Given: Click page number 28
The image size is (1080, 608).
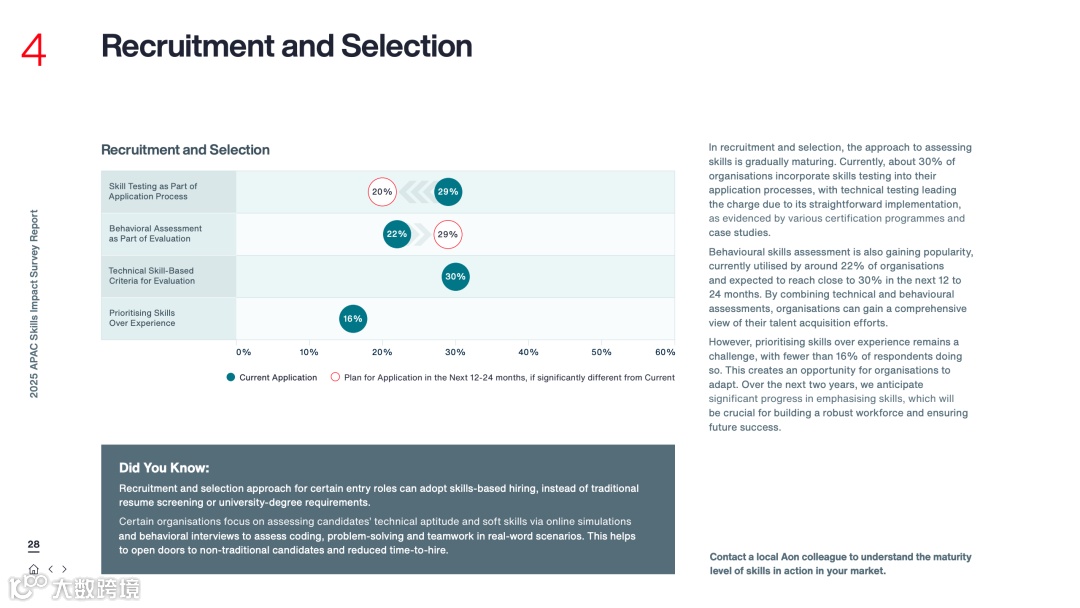Looking at the screenshot, I should click(x=34, y=545).
